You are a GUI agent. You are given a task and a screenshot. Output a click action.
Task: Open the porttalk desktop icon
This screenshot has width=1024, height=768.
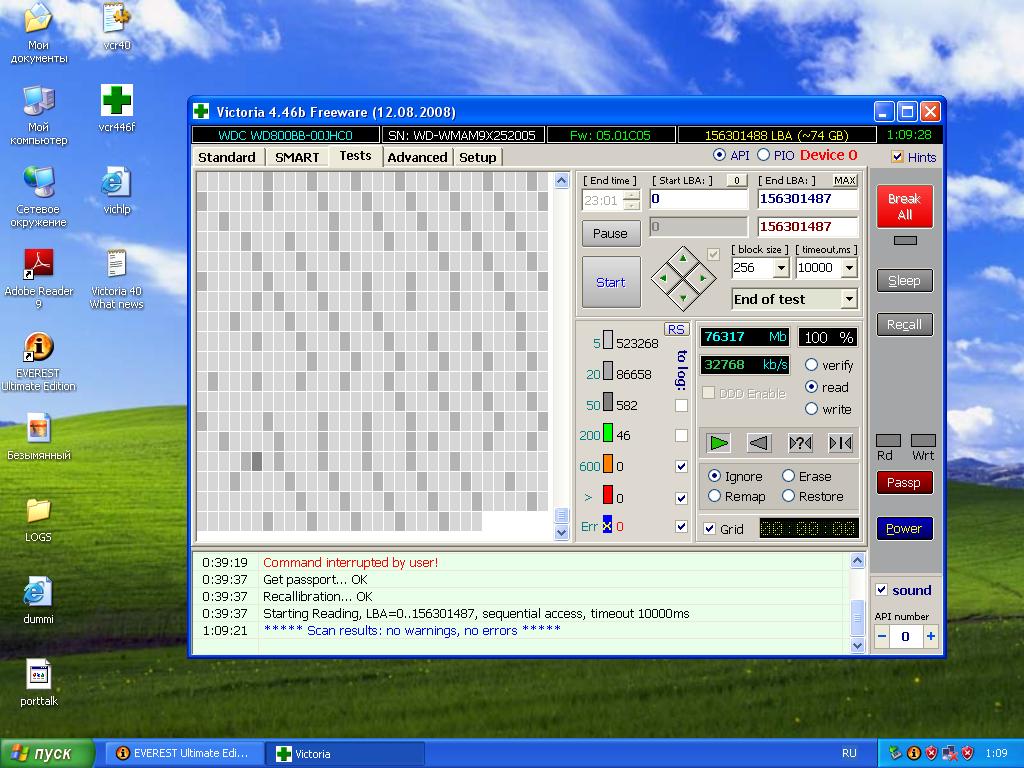39,682
